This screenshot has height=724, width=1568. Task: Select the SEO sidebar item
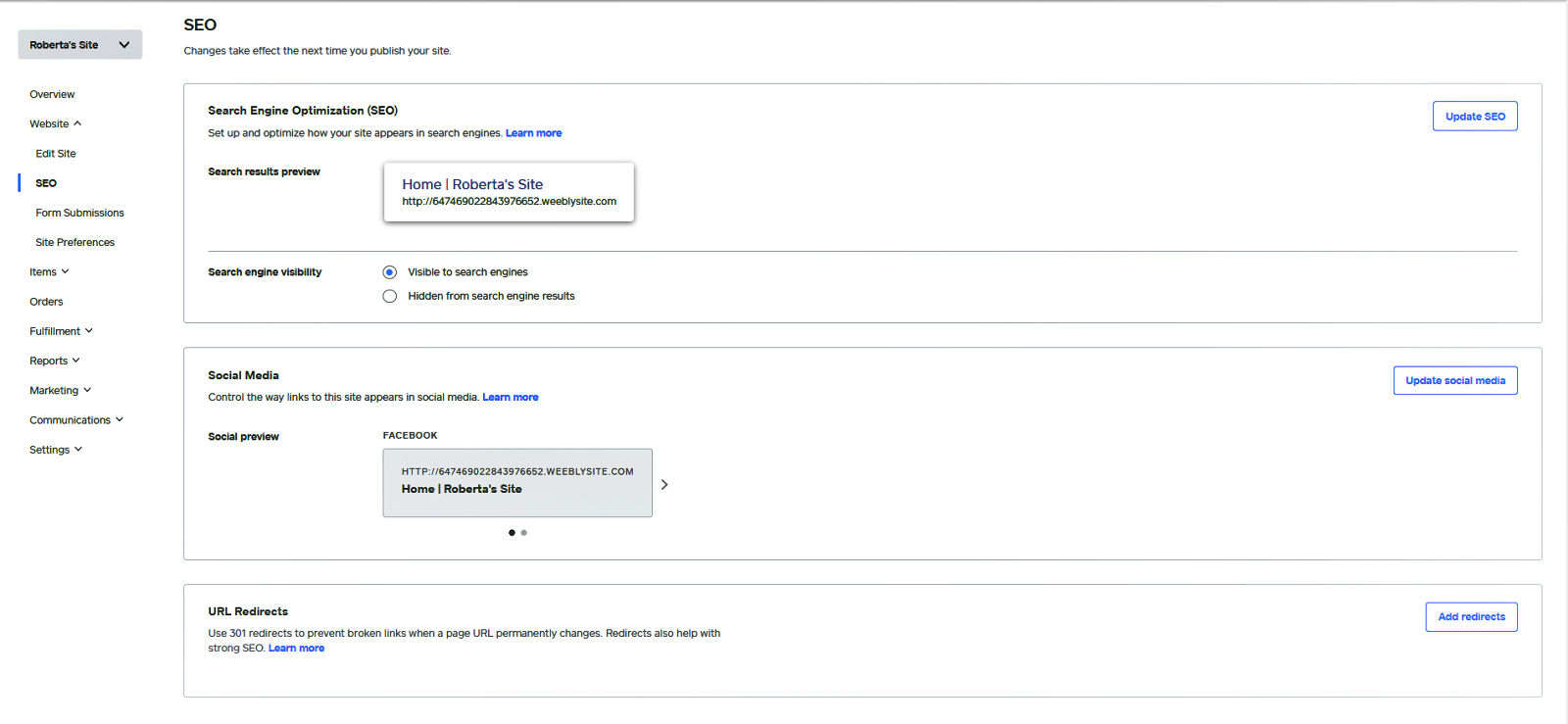pos(46,183)
